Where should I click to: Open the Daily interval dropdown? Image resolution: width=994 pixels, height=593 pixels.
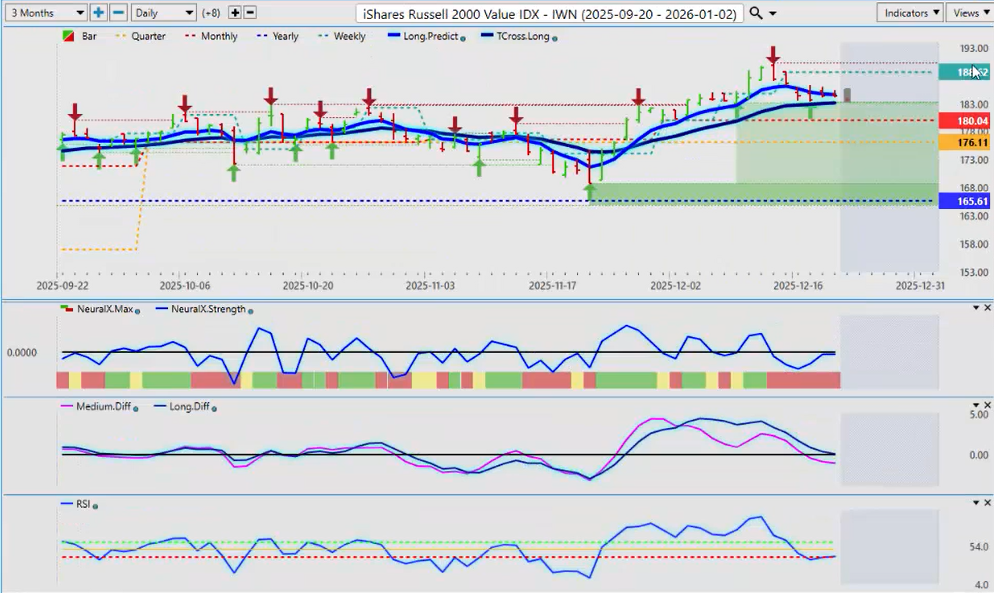[x=163, y=13]
